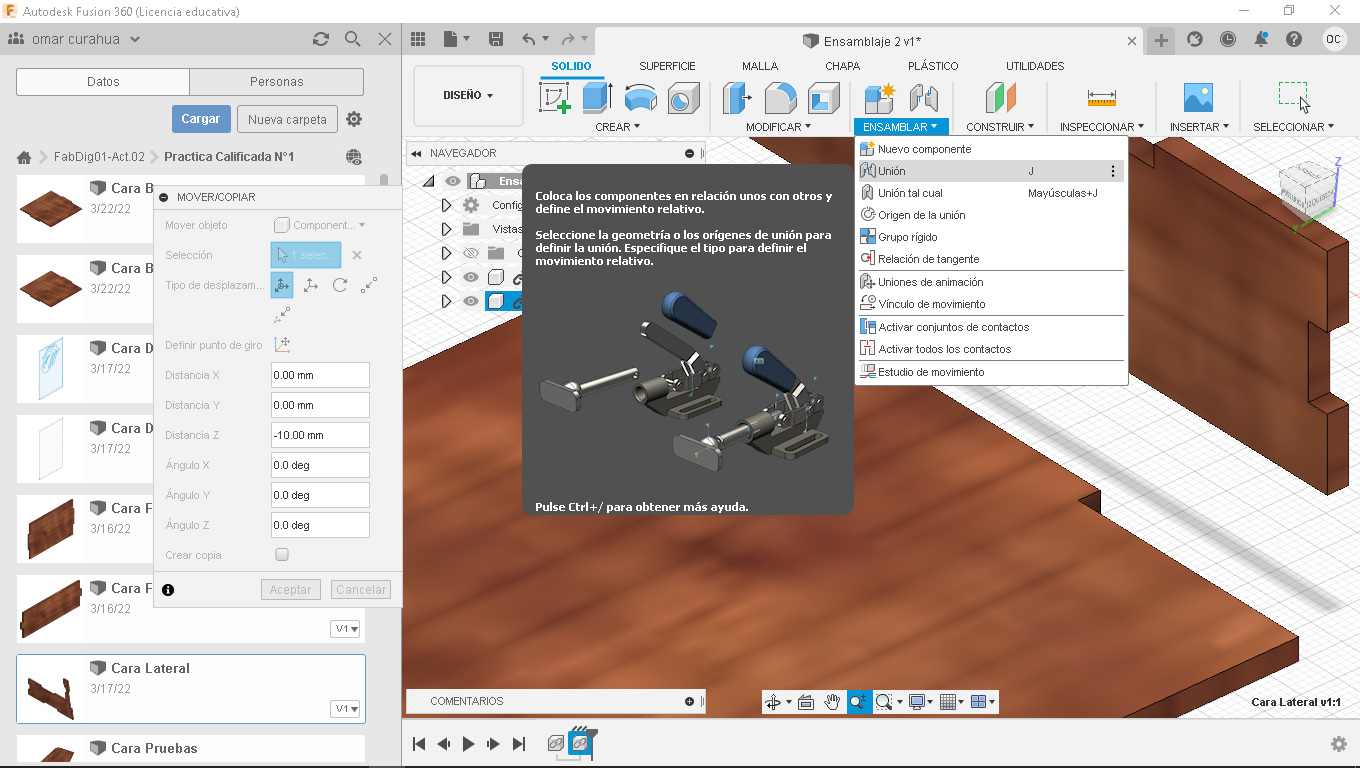The height and width of the screenshot is (768, 1360).
Task: Choose the Point to Point displacement icon
Action: click(369, 285)
